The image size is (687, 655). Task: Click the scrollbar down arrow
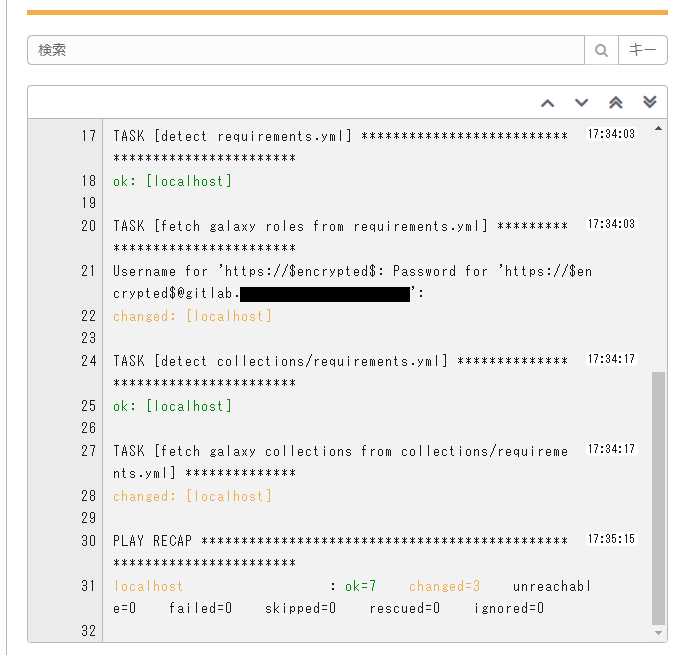pyautogui.click(x=658, y=632)
